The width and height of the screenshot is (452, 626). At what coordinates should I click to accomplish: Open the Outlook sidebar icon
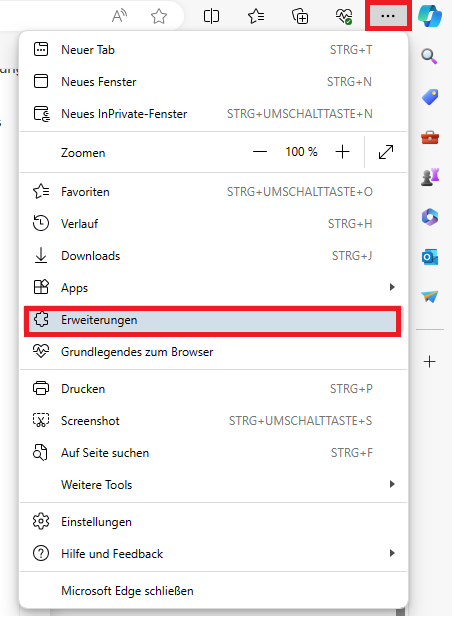coord(430,257)
